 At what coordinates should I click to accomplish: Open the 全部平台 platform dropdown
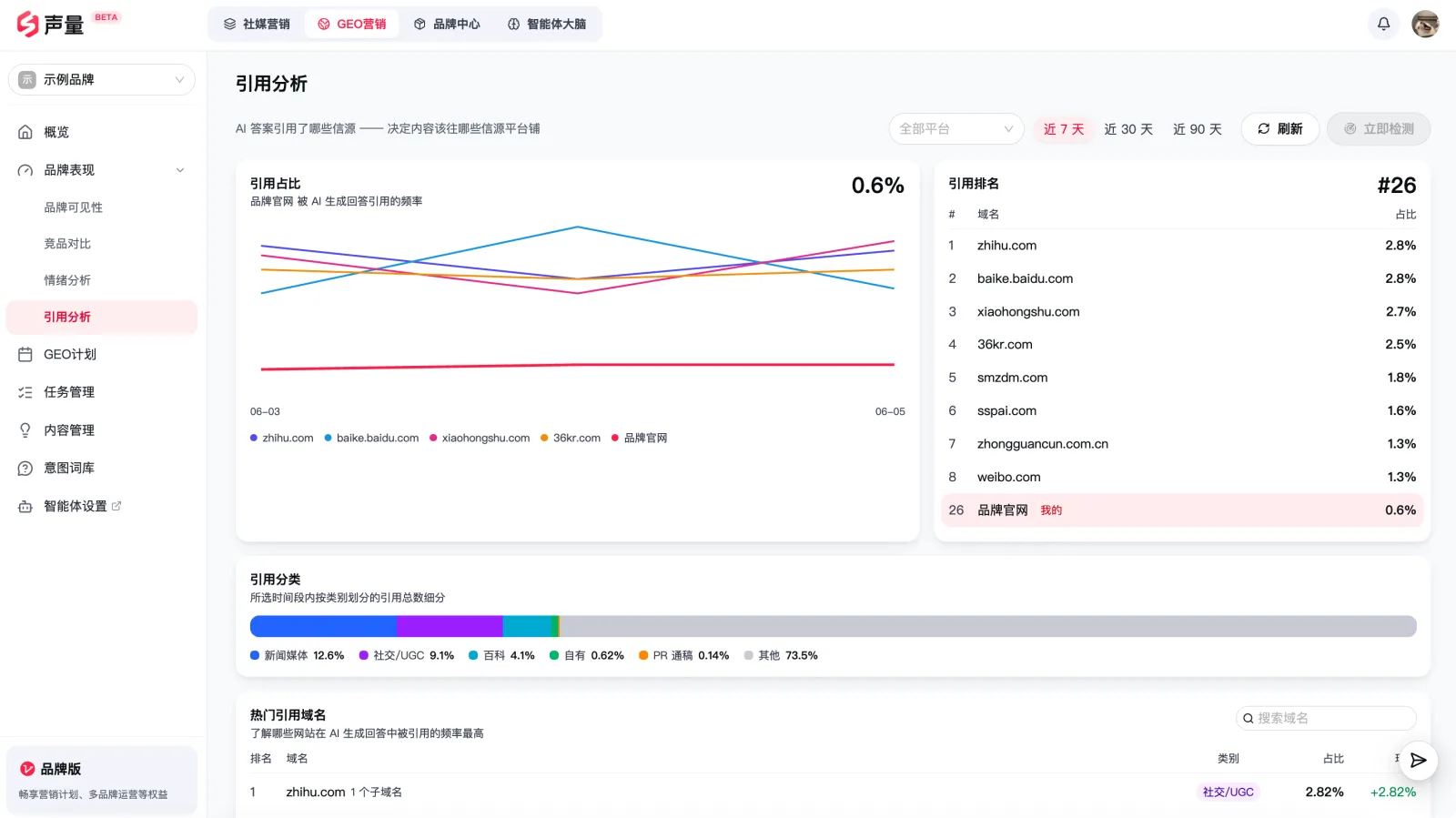click(x=956, y=129)
